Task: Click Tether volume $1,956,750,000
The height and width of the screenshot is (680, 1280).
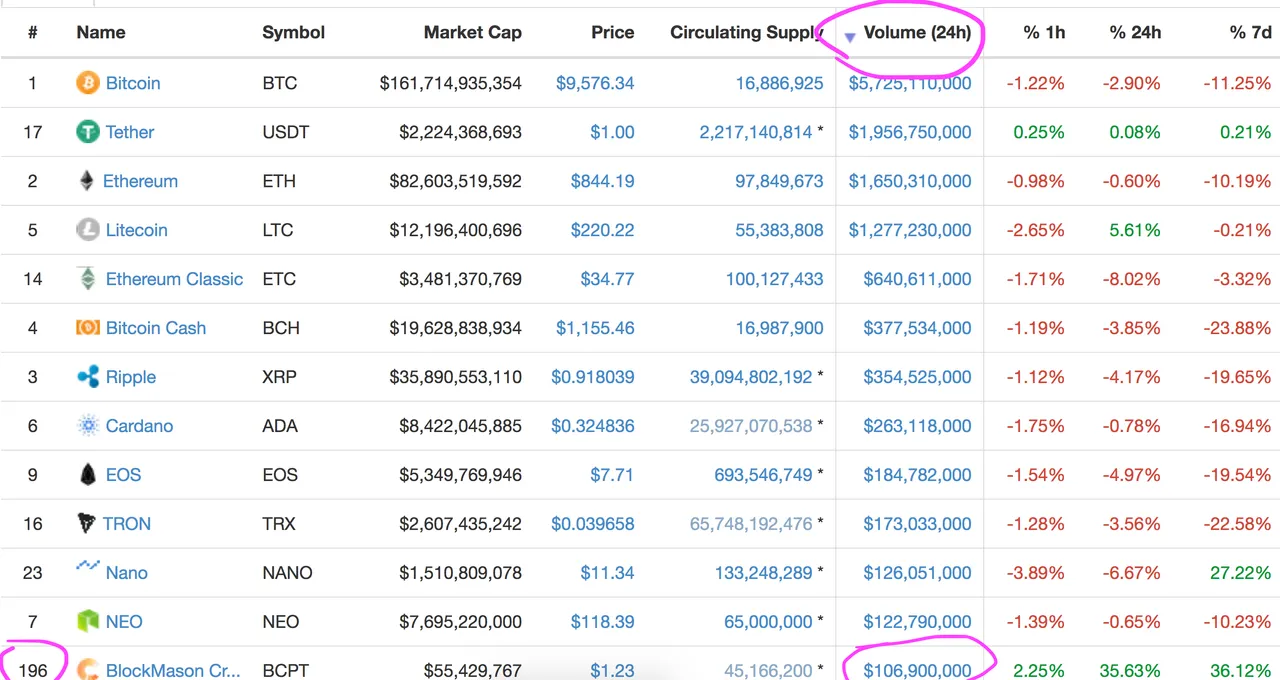Action: click(910, 132)
